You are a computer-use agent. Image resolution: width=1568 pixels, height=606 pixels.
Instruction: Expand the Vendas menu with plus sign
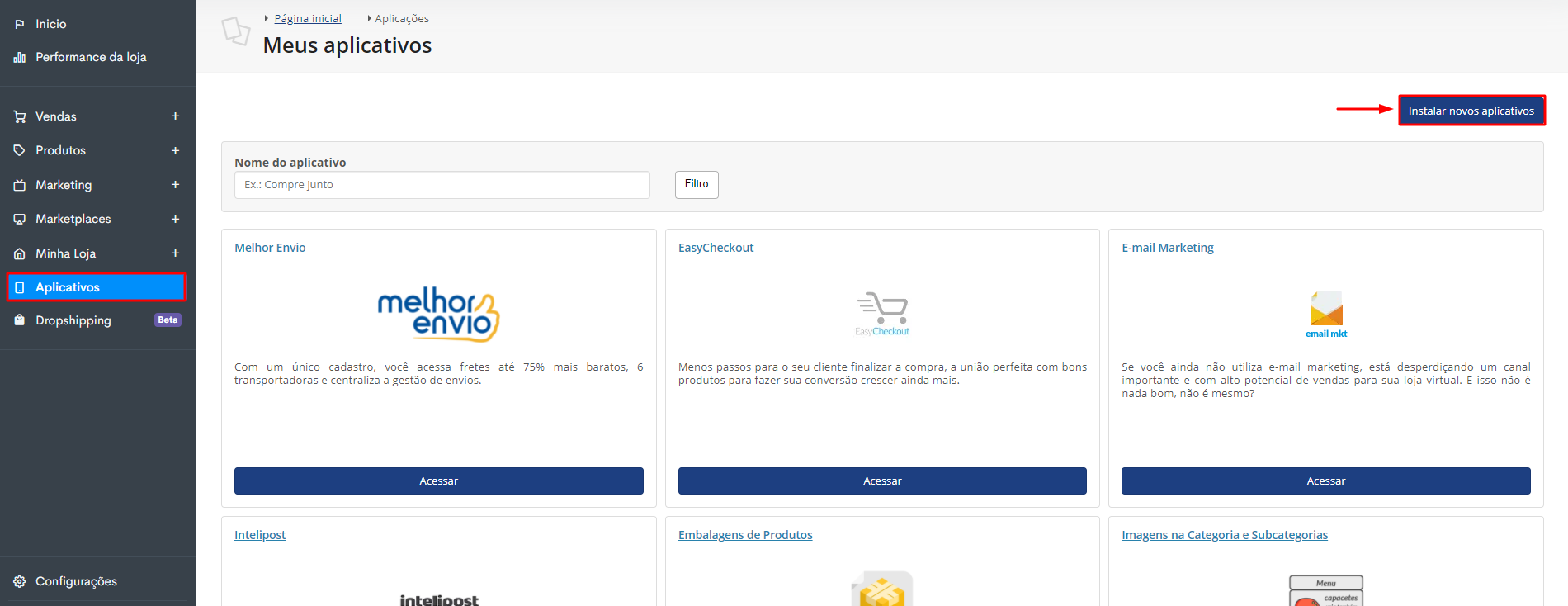[175, 116]
